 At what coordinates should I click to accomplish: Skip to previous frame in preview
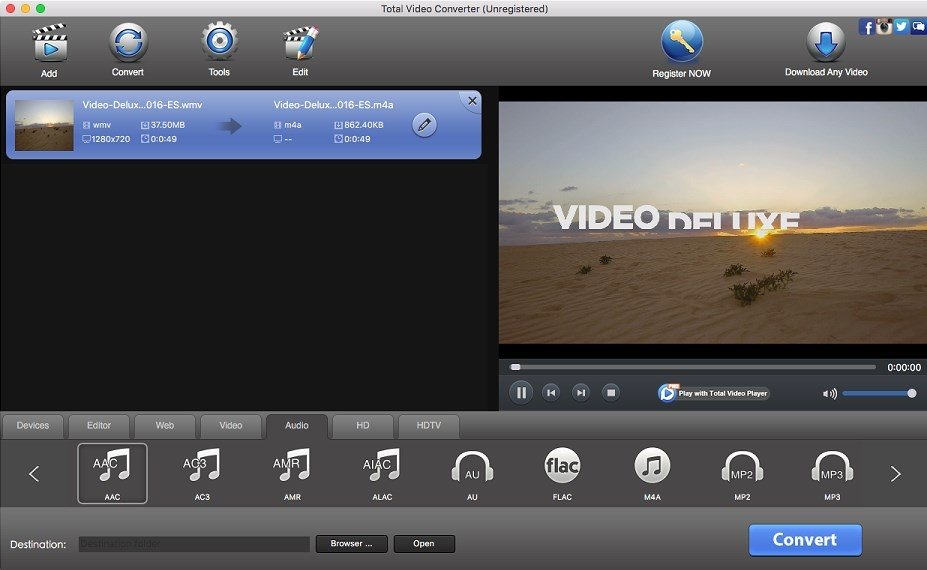coord(551,393)
